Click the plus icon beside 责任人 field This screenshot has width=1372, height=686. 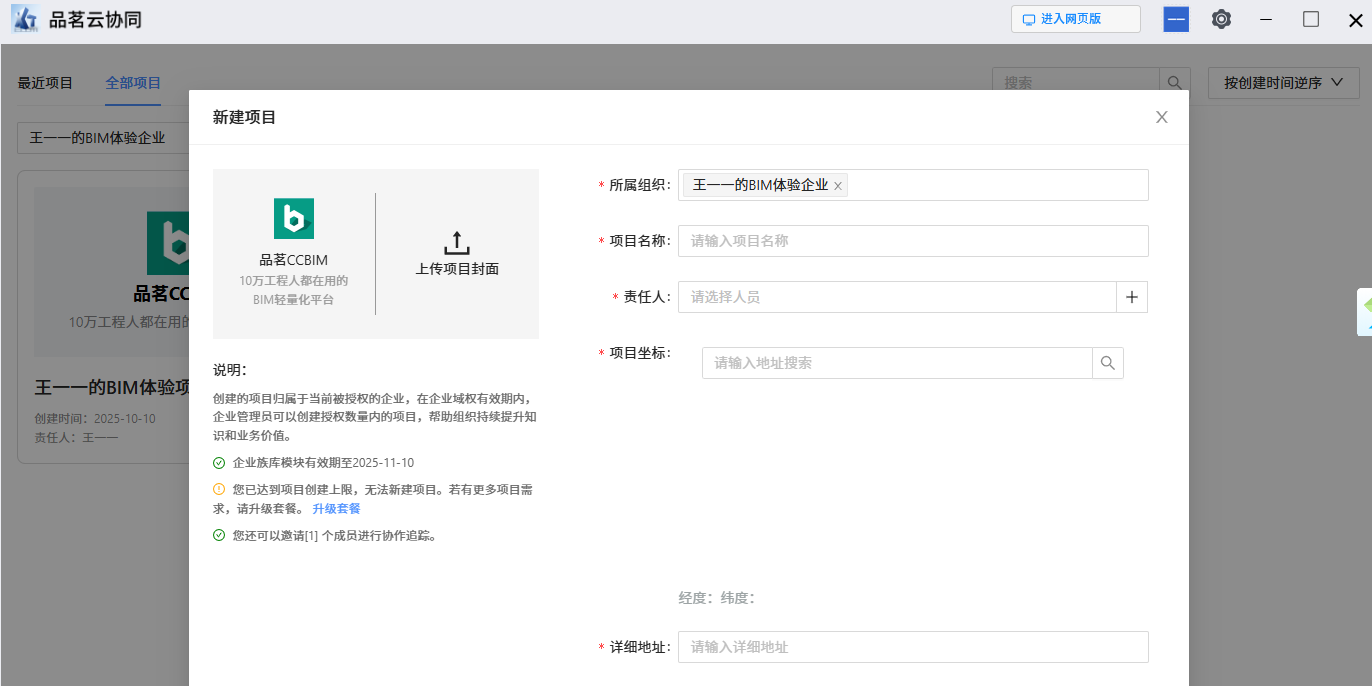tap(1131, 297)
